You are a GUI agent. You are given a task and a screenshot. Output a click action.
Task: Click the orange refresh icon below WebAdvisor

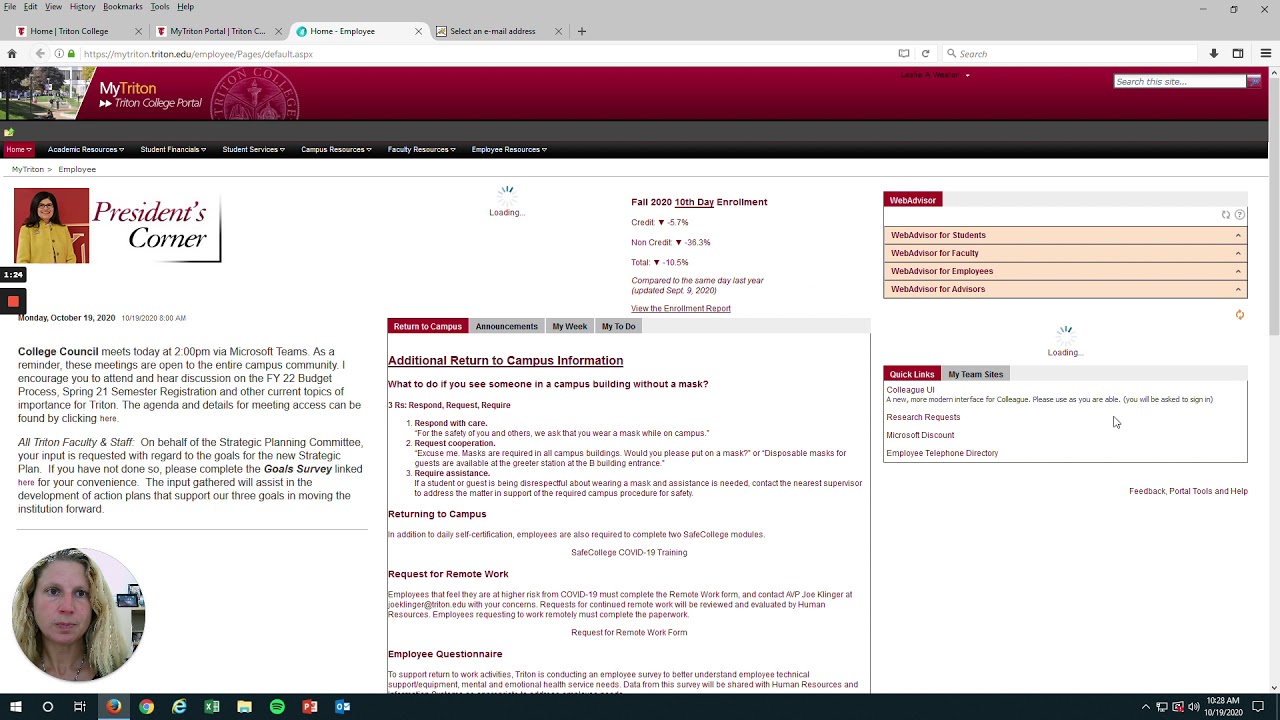click(1240, 315)
